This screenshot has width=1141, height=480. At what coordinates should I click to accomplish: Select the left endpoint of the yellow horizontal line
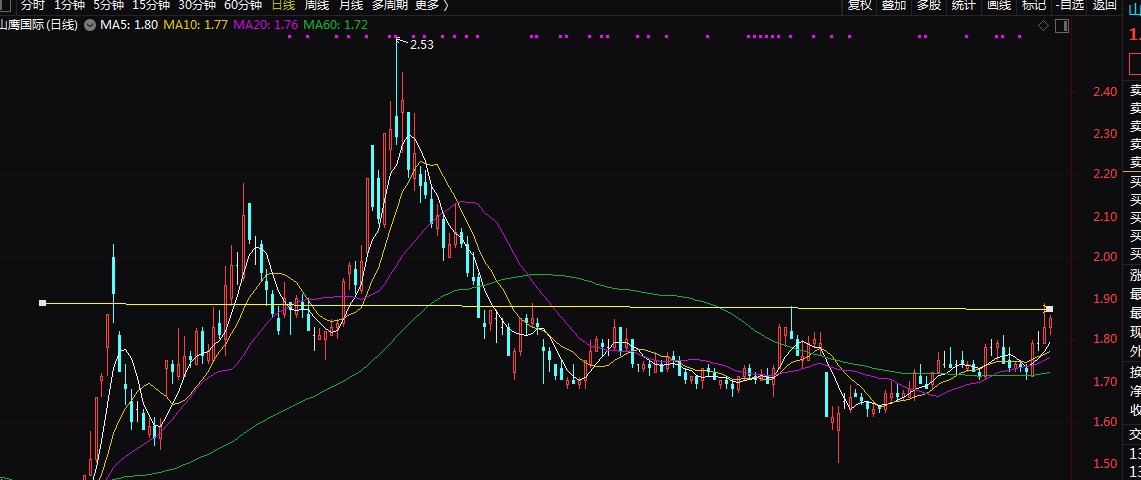pyautogui.click(x=42, y=303)
